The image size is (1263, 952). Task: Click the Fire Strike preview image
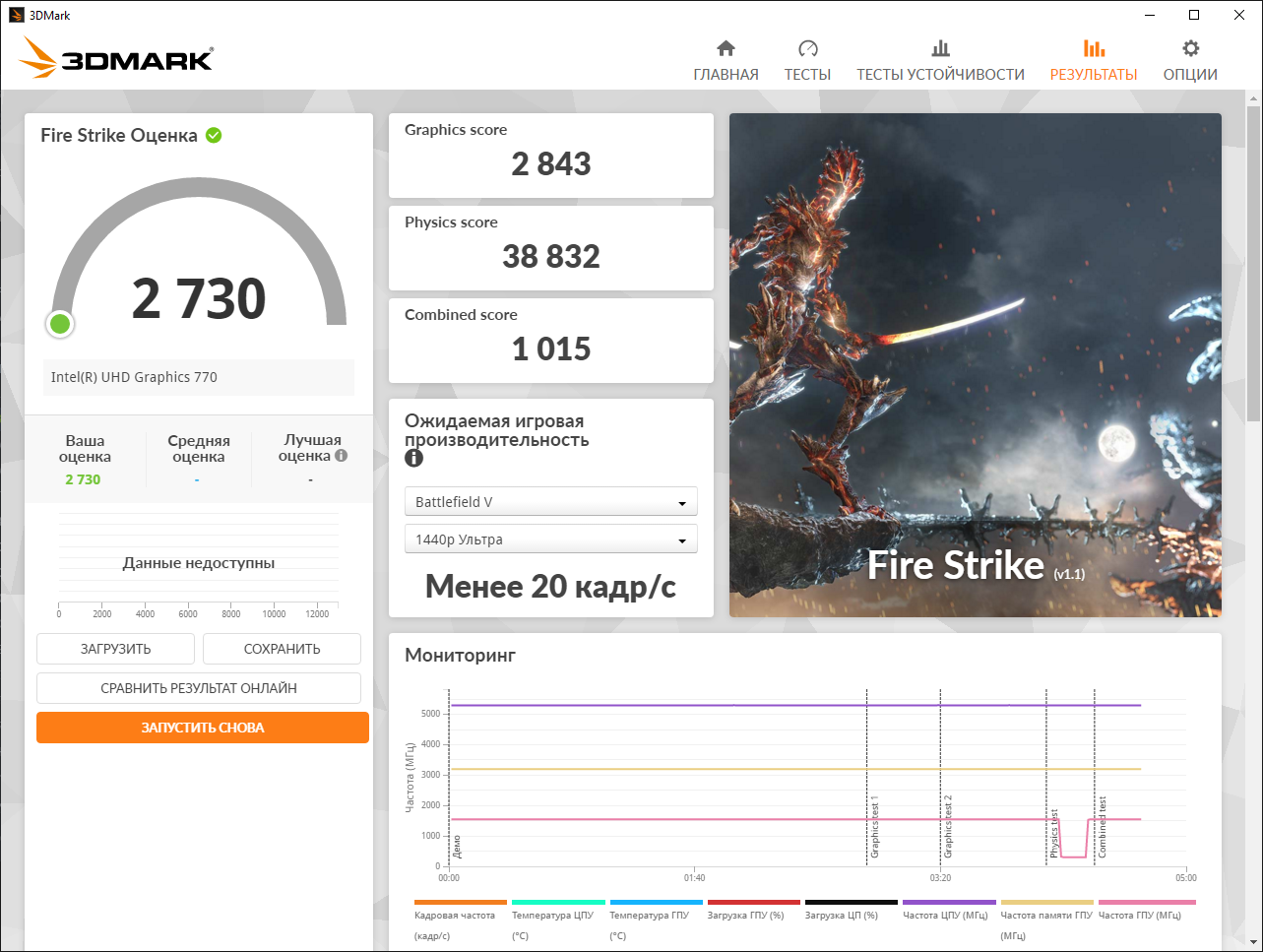coord(976,365)
